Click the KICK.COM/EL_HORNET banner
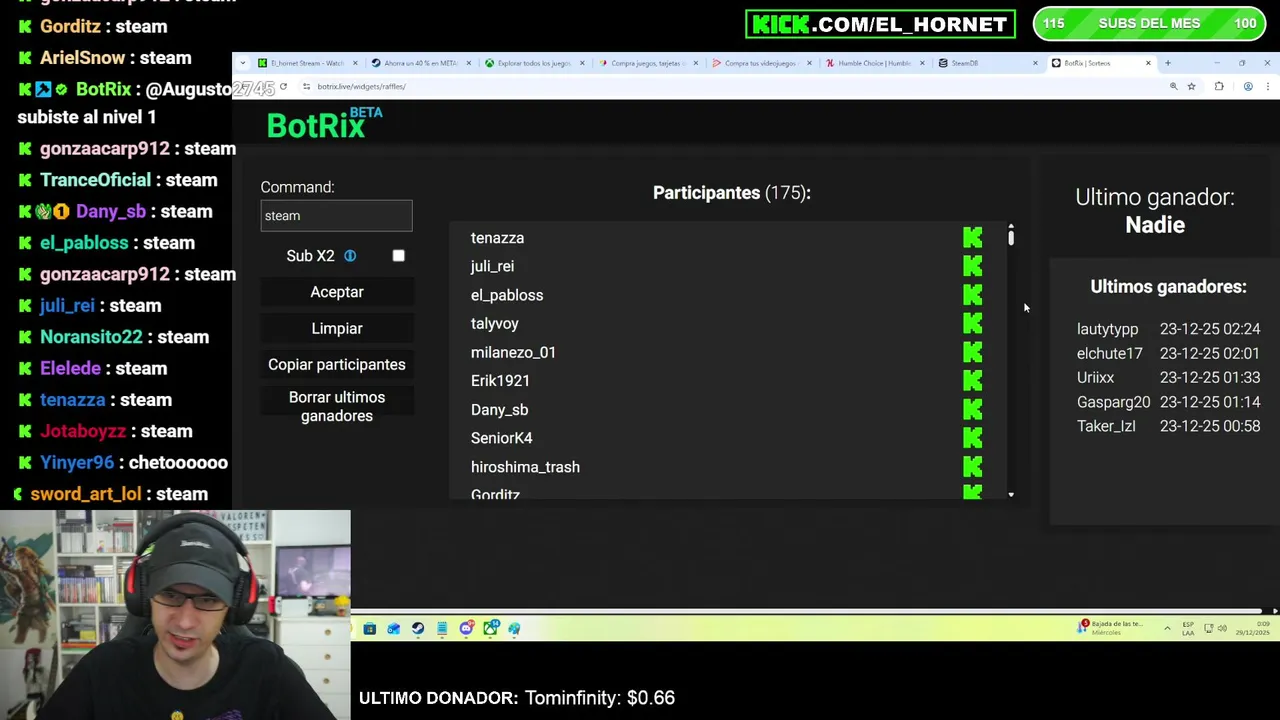The height and width of the screenshot is (720, 1280). click(x=880, y=24)
